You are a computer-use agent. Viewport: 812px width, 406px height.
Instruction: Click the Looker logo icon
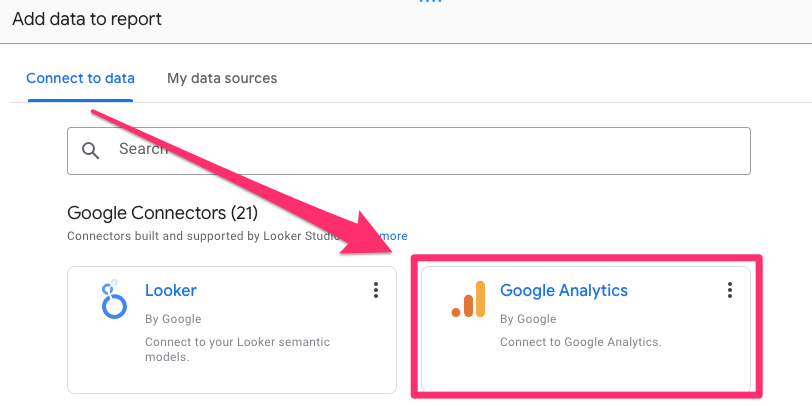click(x=115, y=300)
